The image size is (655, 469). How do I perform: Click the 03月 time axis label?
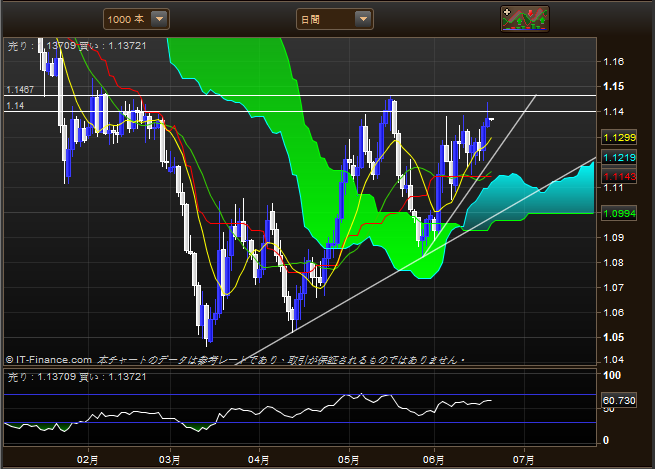pos(170,460)
